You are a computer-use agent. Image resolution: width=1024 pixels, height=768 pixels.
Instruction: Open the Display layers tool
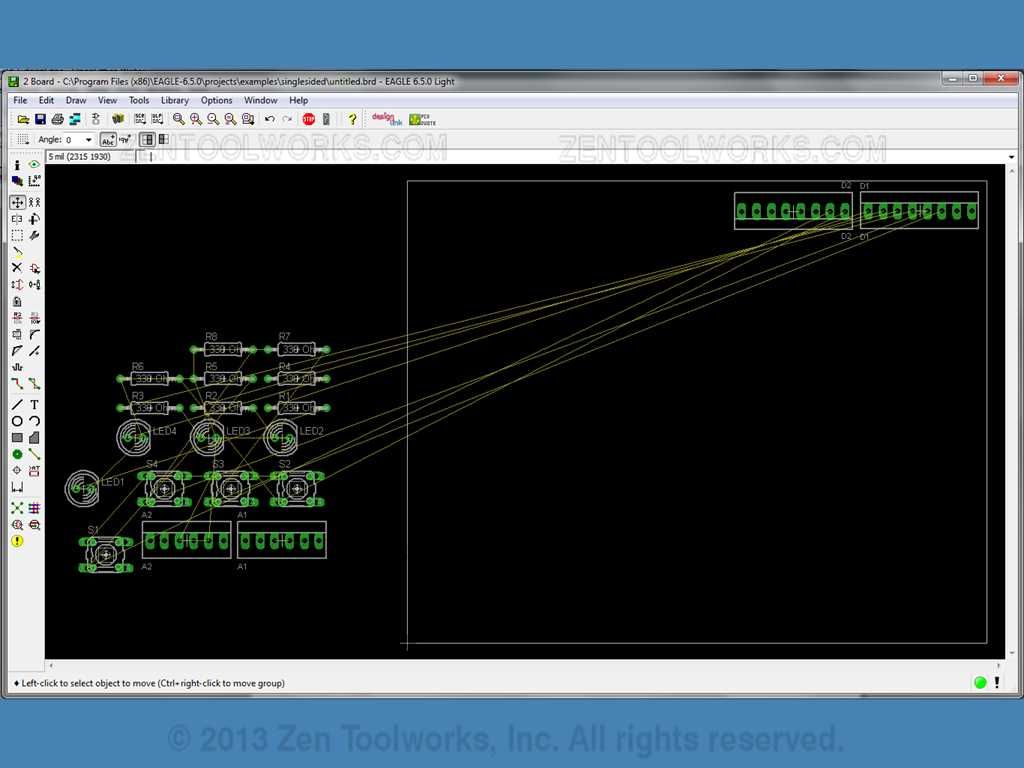17,181
